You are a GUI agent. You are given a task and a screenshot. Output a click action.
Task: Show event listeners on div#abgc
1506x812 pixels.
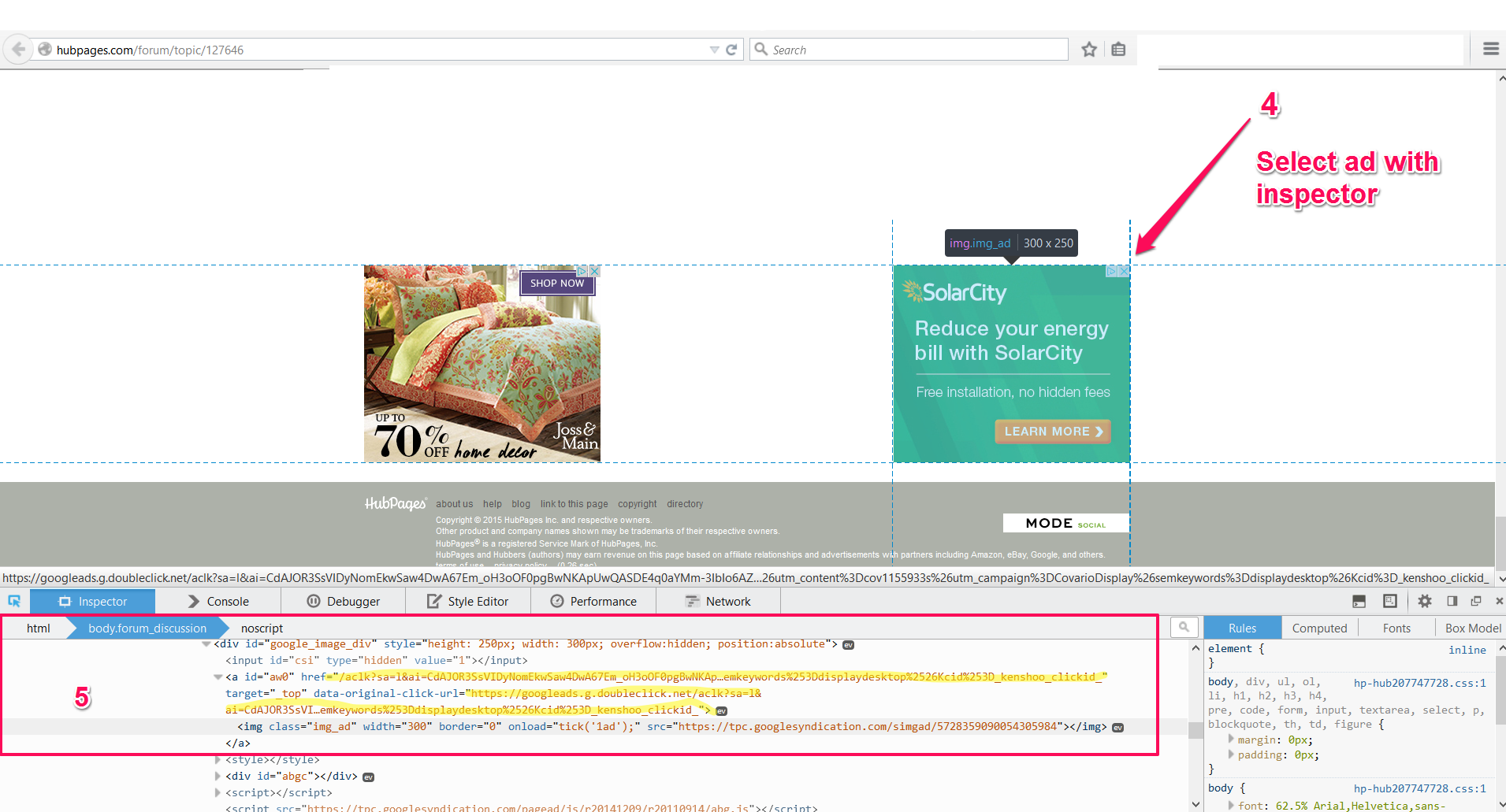pyautogui.click(x=368, y=777)
